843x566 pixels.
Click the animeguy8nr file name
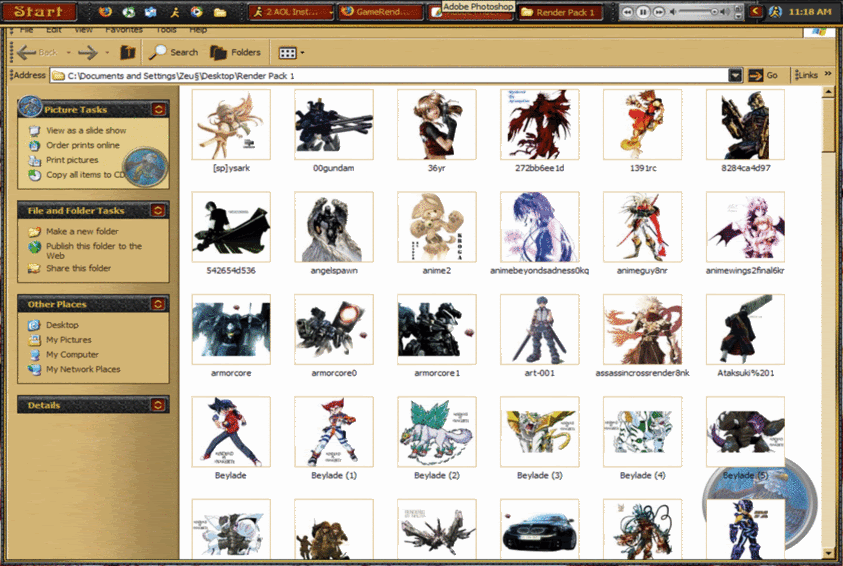pos(642,270)
